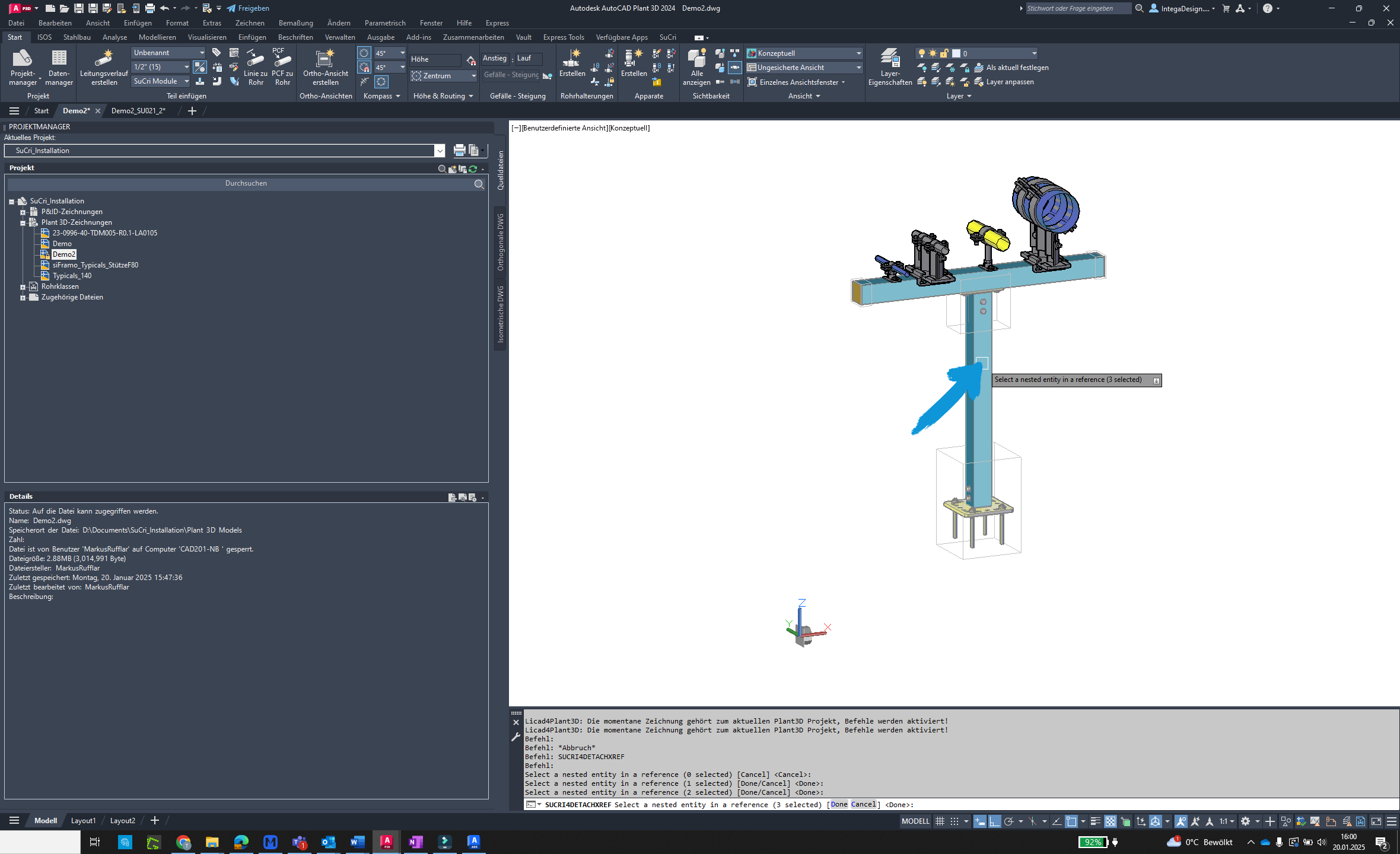Toggle lineweight display in status bar
This screenshot has height=854, width=1400.
[x=1096, y=821]
